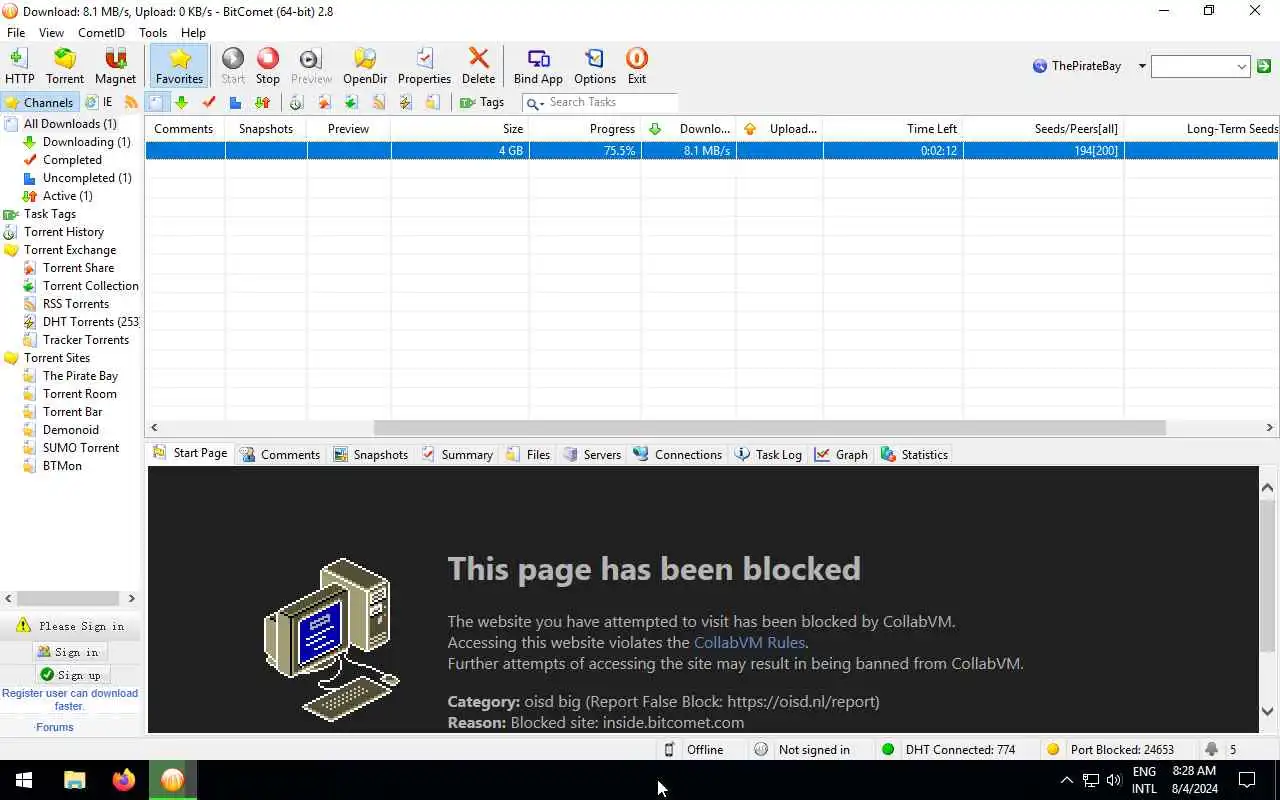Viewport: 1280px width, 800px height.
Task: Switch to the Task Log tab
Action: [x=768, y=454]
